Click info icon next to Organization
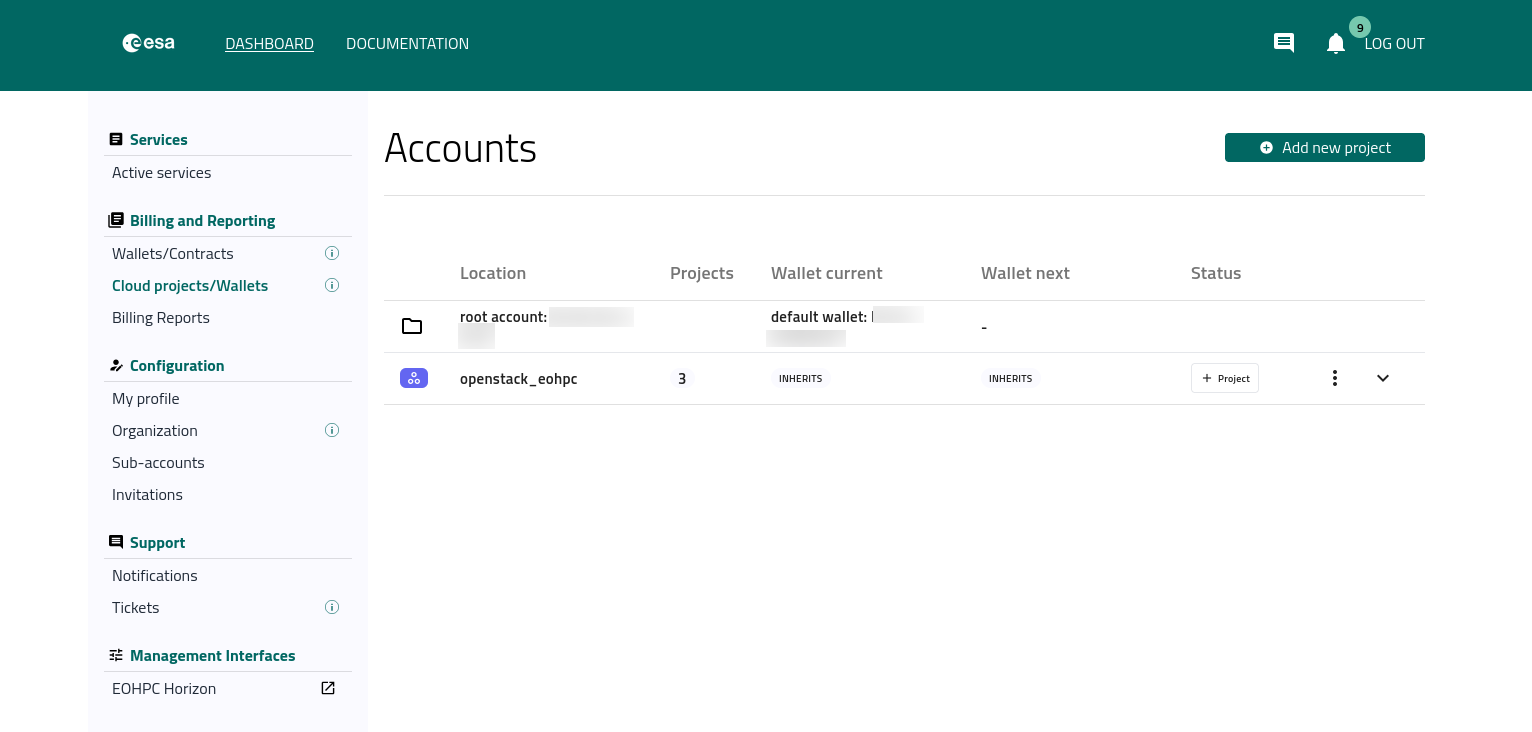The height and width of the screenshot is (732, 1532). pyautogui.click(x=332, y=430)
